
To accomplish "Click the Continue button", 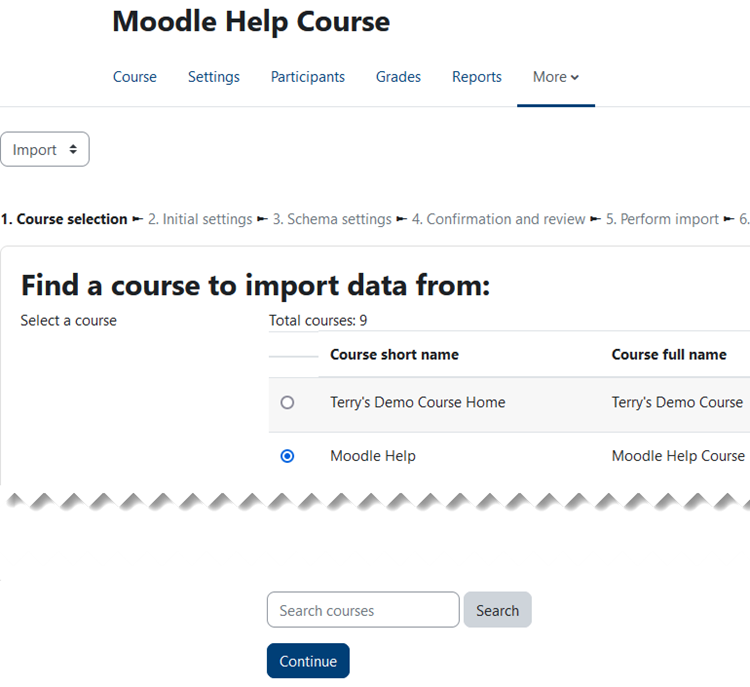I will tap(308, 661).
